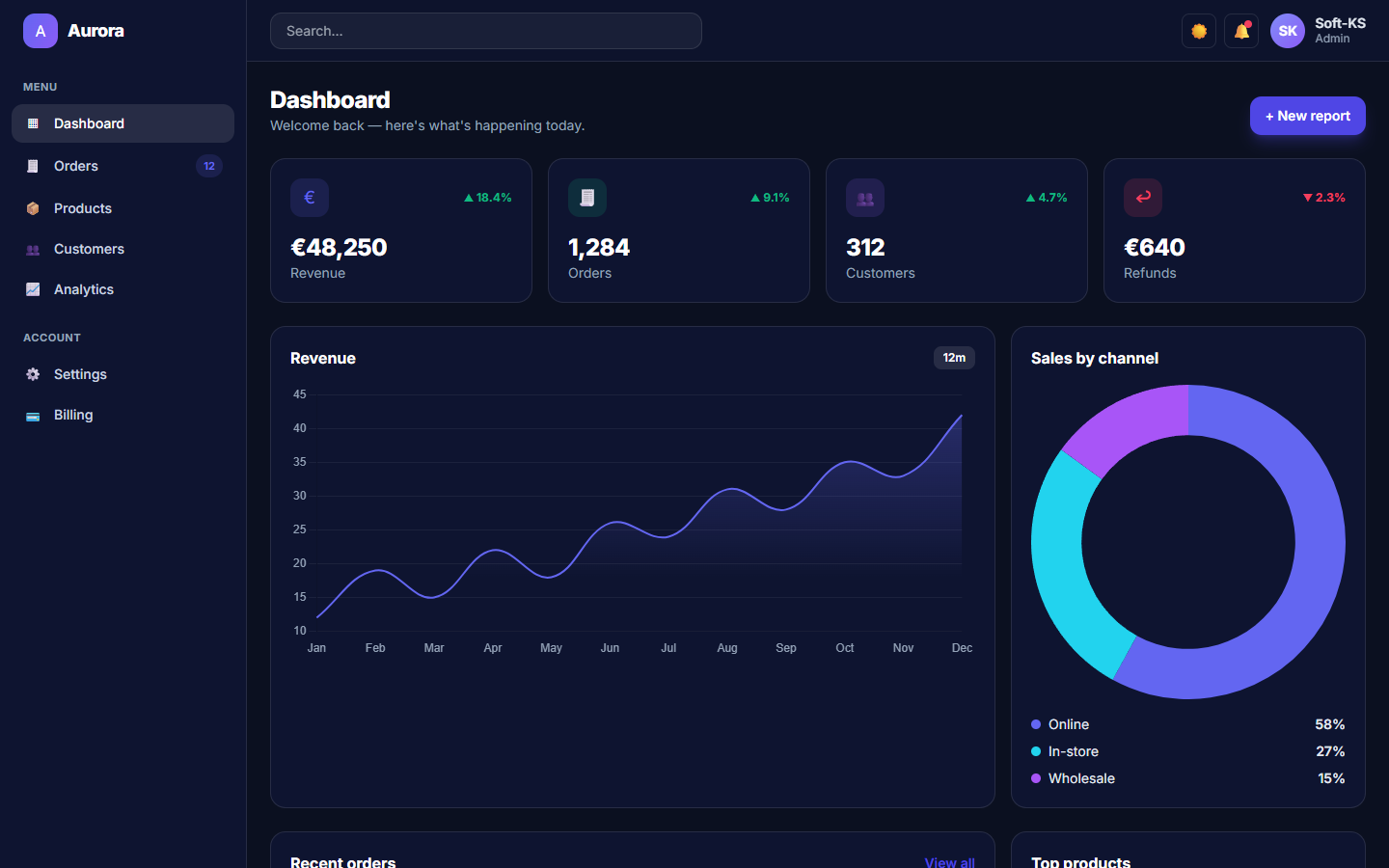Click the receipt icon on Orders card
Viewport: 1389px width, 868px height.
tap(587, 198)
